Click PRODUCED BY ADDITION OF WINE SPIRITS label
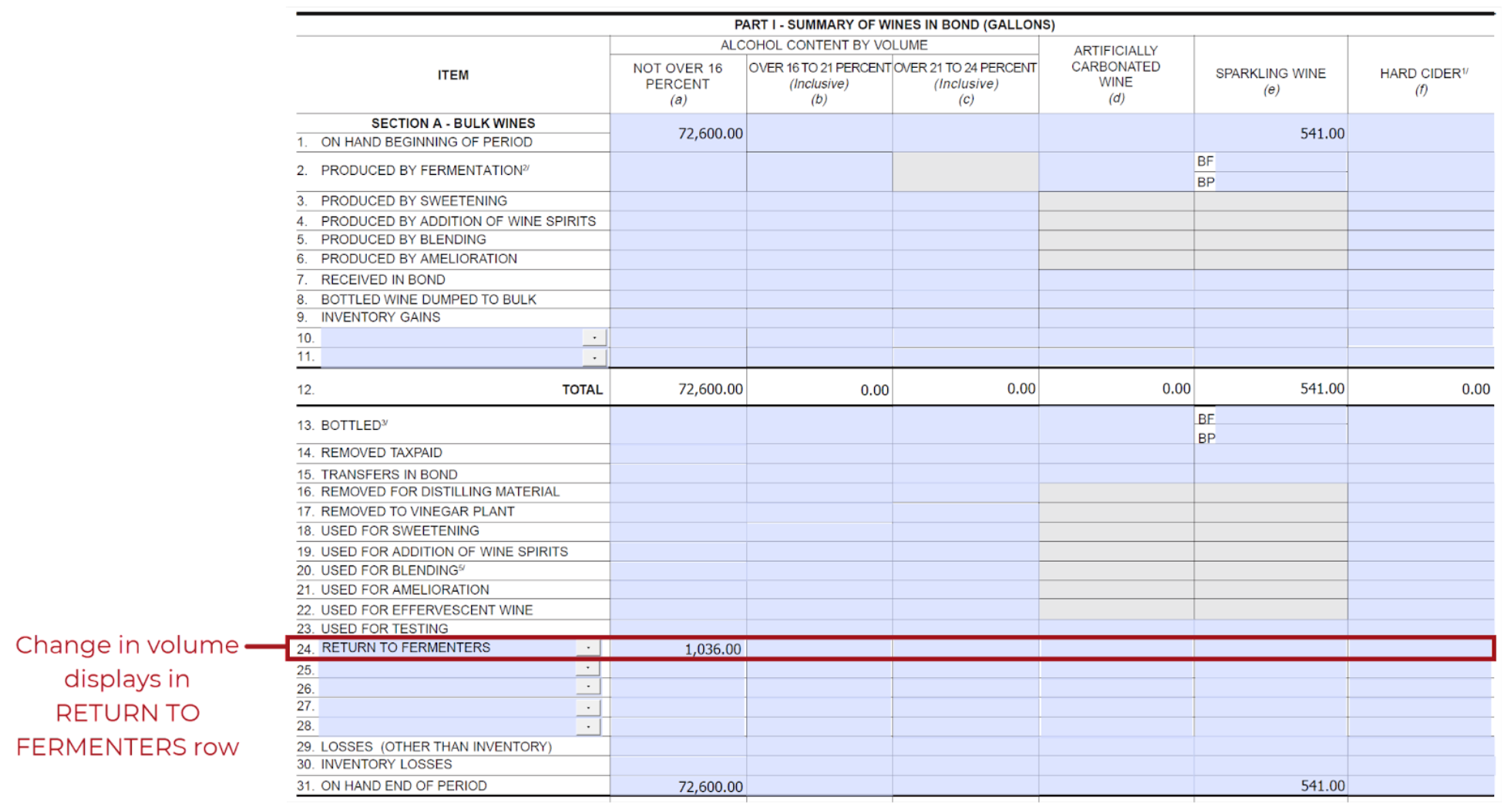The image size is (1507, 812). coord(459,221)
